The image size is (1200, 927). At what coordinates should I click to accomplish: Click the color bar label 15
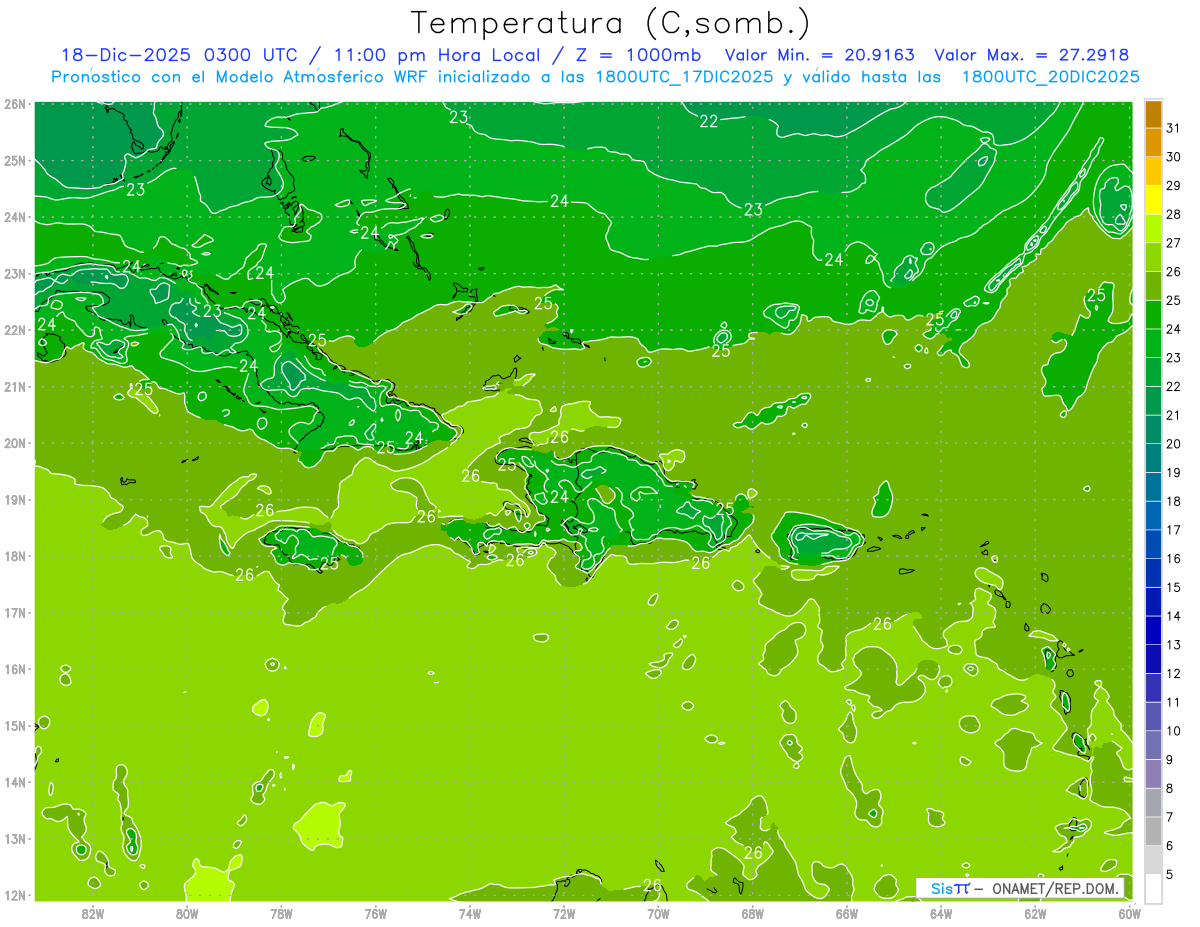pos(1173,588)
